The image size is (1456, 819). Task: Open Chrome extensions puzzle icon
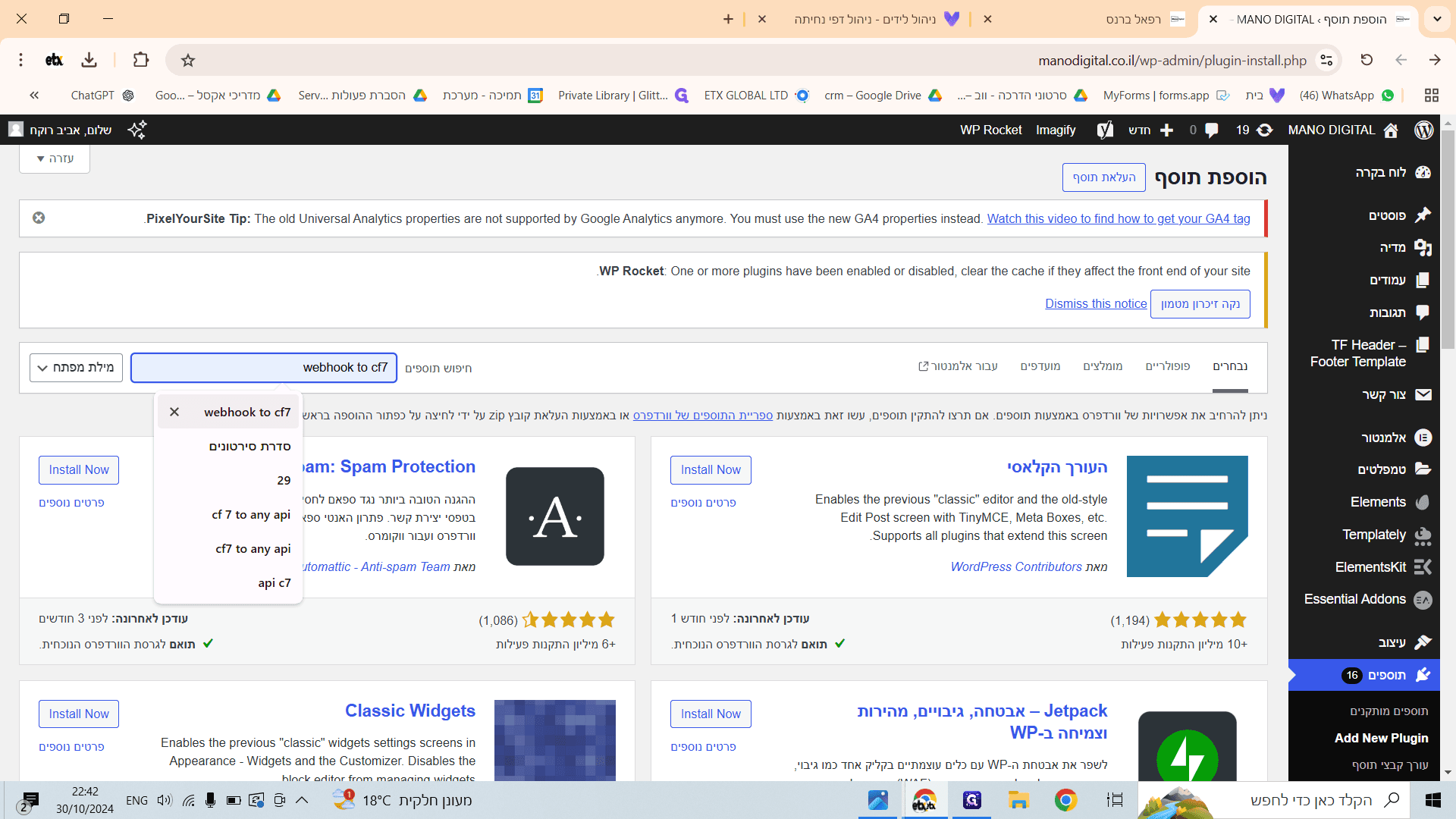[141, 60]
